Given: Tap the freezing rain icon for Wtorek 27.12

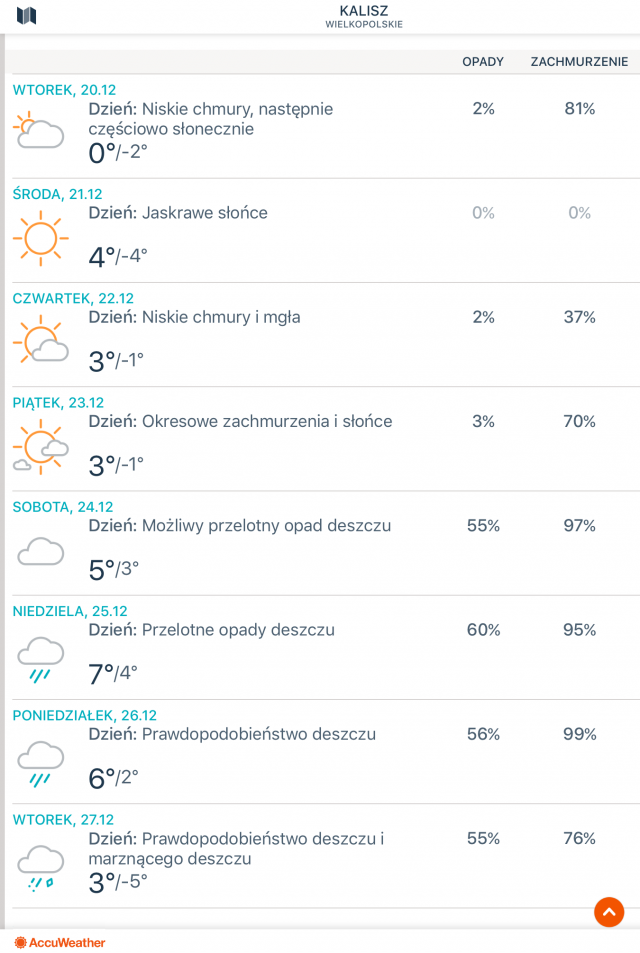Looking at the screenshot, I should pyautogui.click(x=41, y=869).
